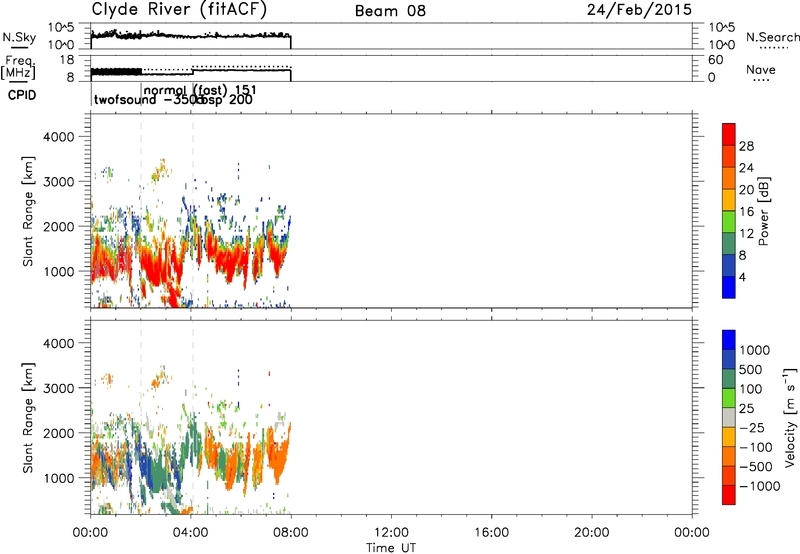Image resolution: width=800 pixels, height=554 pixels.
Task: Click the 'Velocity [m s-1]' color bar label
Action: 790,417
